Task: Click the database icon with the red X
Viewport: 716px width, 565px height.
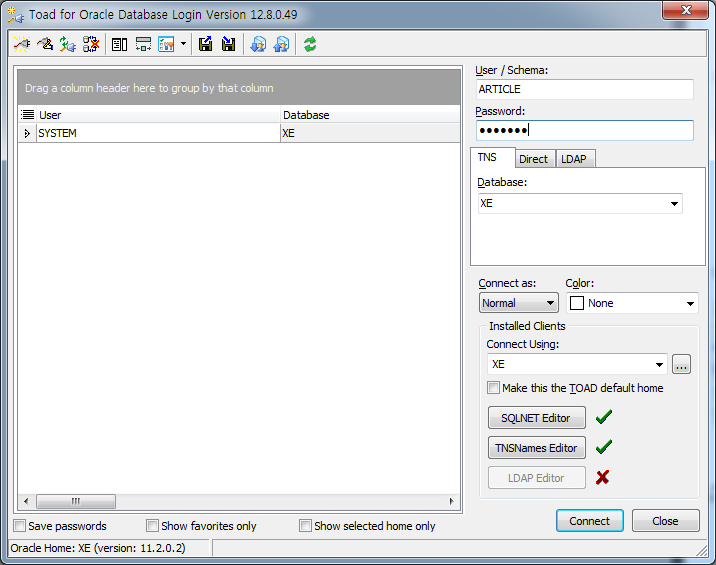Action: pos(90,44)
